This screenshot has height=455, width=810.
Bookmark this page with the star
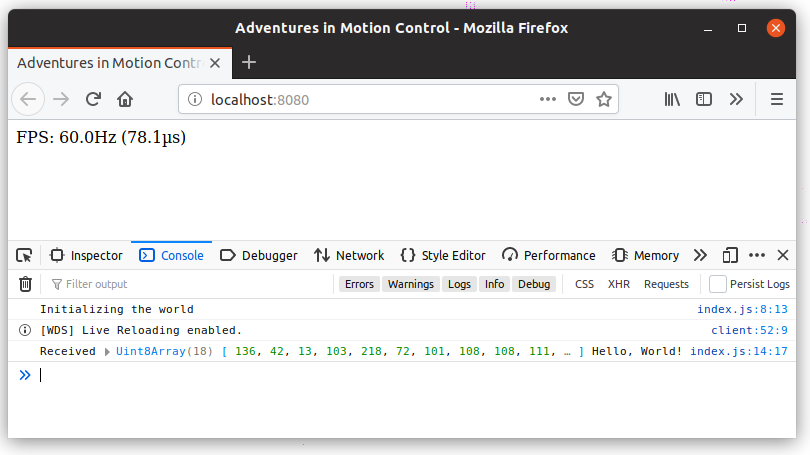tap(603, 99)
